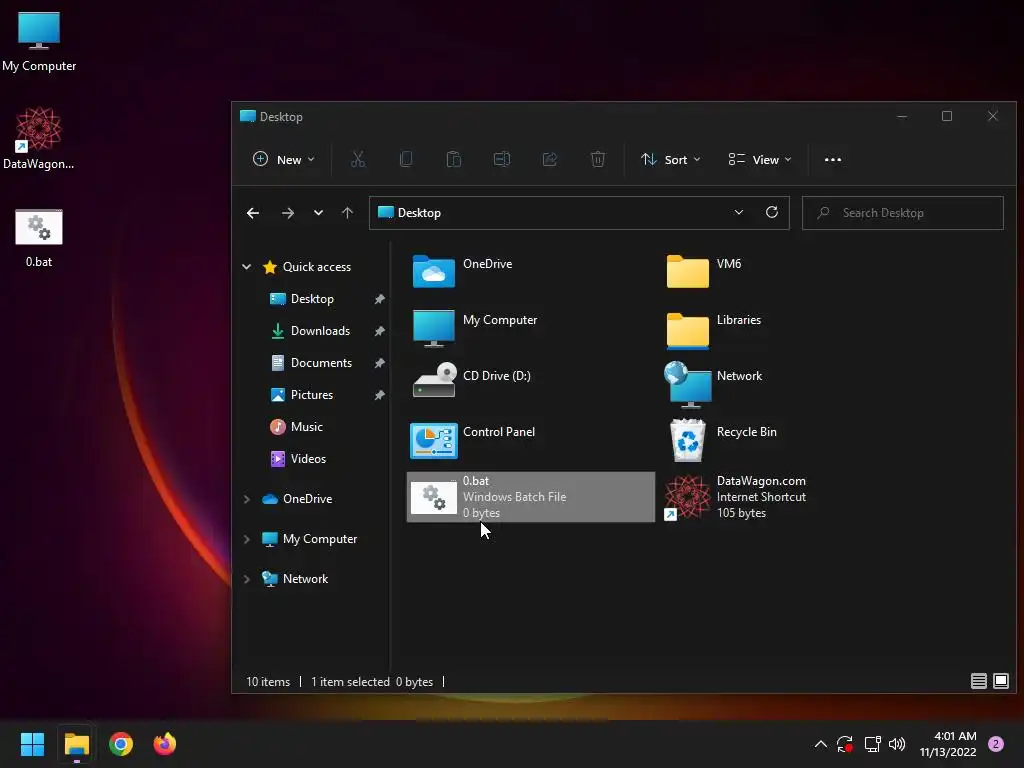Open Documents in Quick access
Image resolution: width=1024 pixels, height=768 pixels.
tap(321, 362)
